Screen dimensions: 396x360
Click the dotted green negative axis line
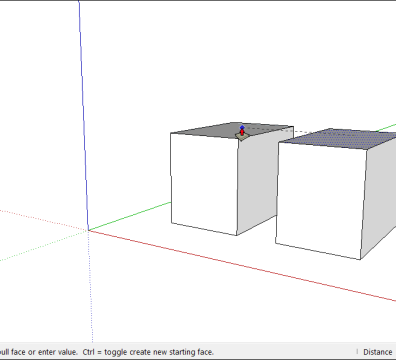pyautogui.click(x=43, y=246)
